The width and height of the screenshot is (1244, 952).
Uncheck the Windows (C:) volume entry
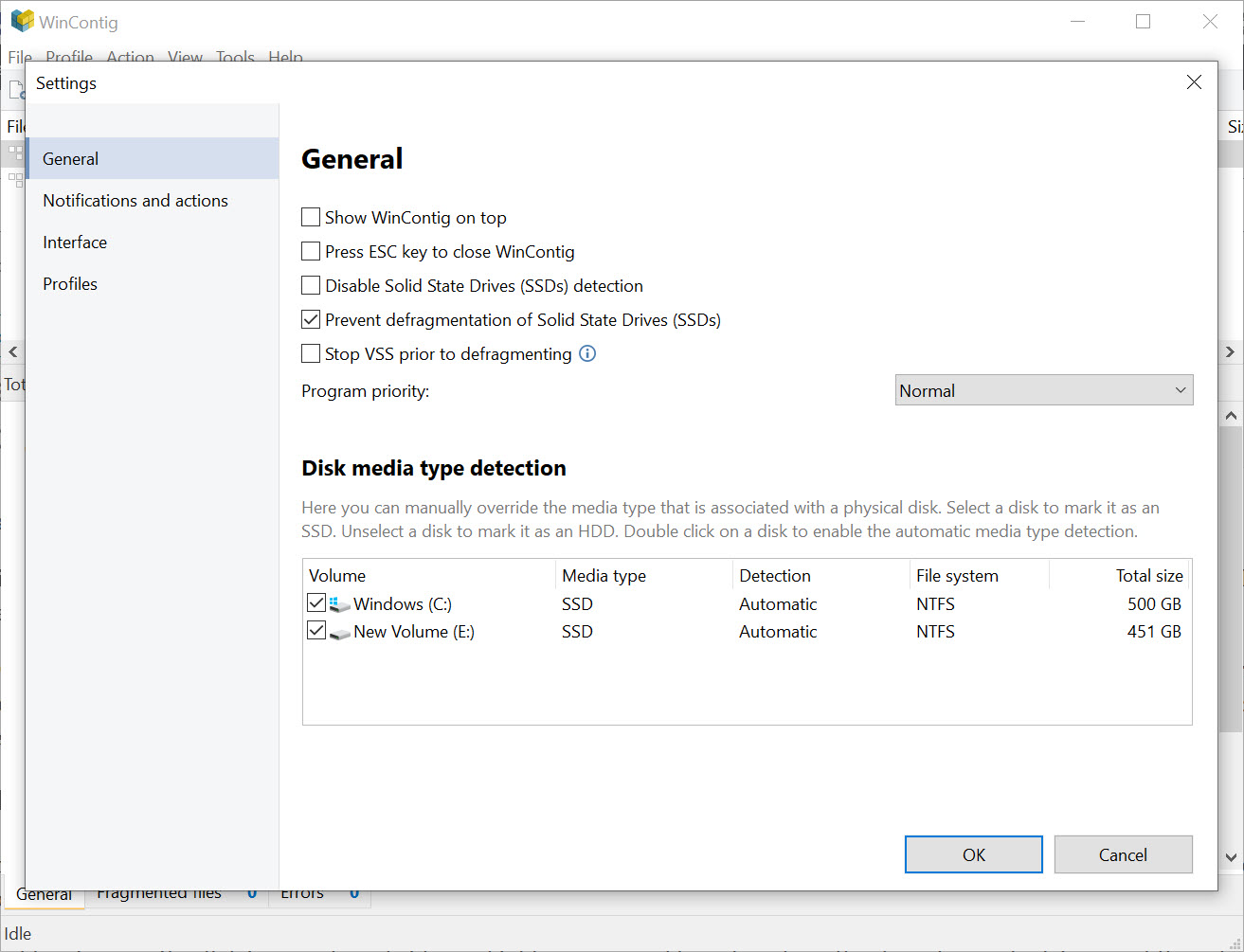pos(316,602)
